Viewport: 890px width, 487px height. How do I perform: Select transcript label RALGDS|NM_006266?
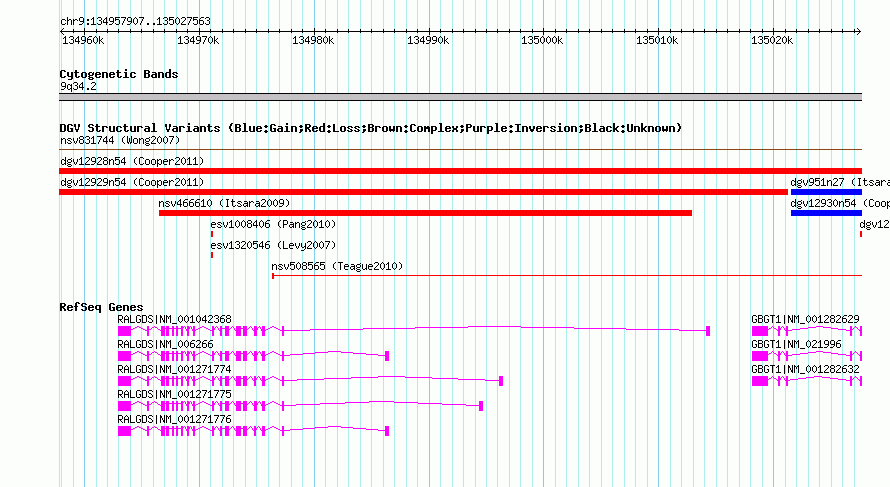165,345
